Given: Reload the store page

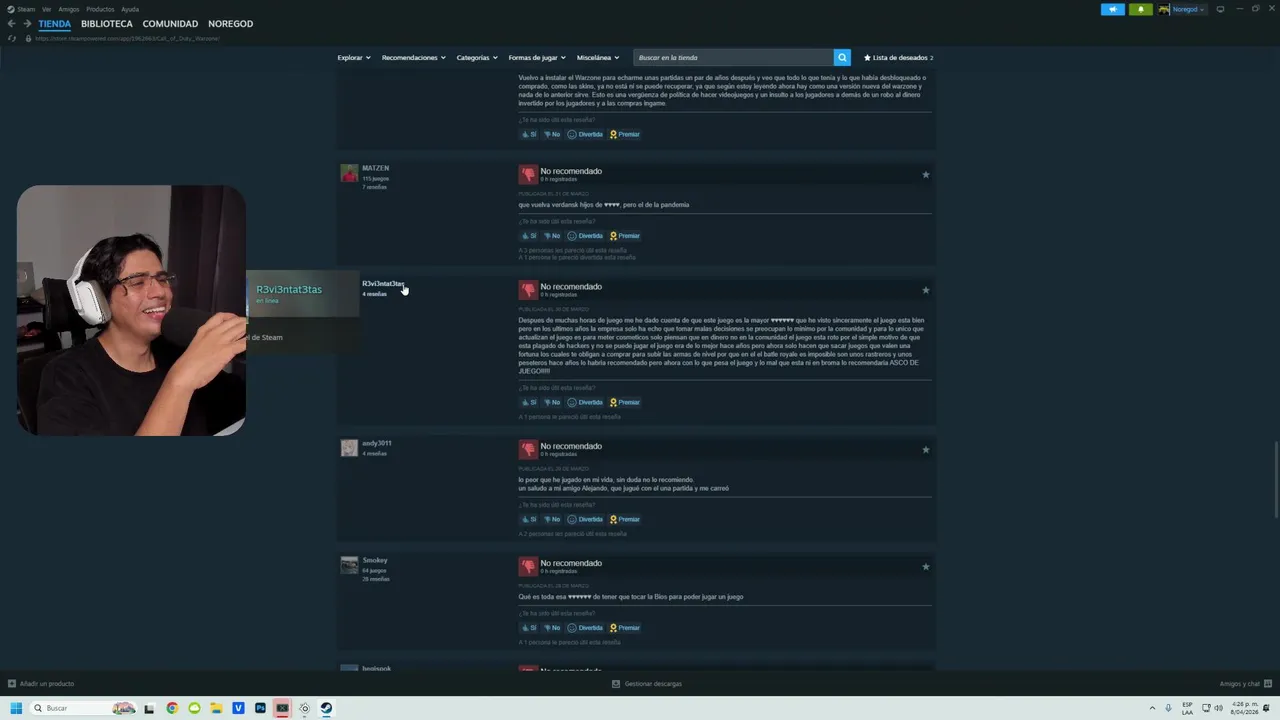Looking at the screenshot, I should pyautogui.click(x=12, y=38).
